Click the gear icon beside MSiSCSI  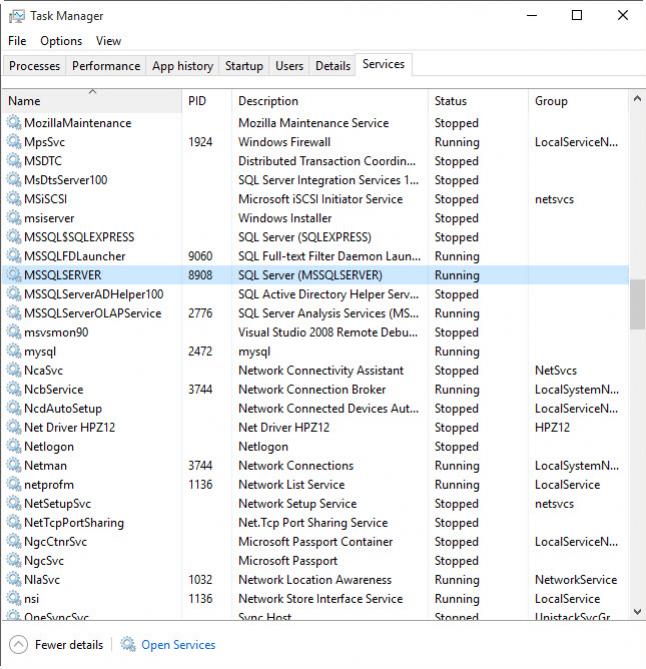pyautogui.click(x=14, y=199)
